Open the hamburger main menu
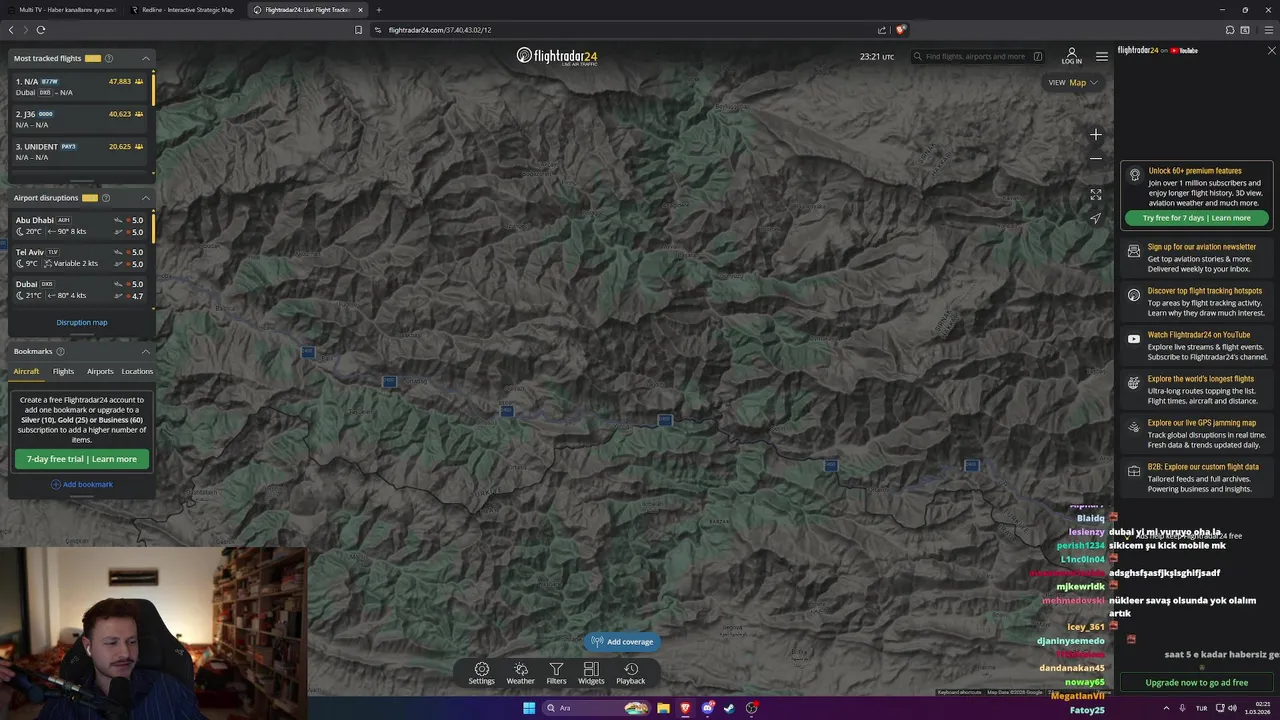 click(x=1101, y=56)
